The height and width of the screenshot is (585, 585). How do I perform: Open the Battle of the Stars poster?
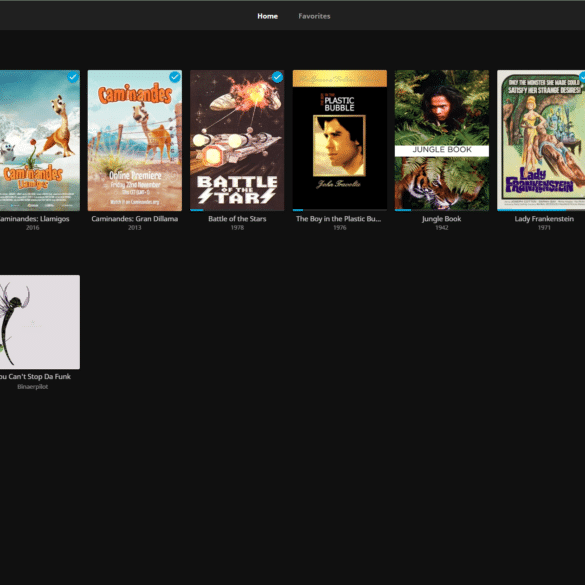237,140
